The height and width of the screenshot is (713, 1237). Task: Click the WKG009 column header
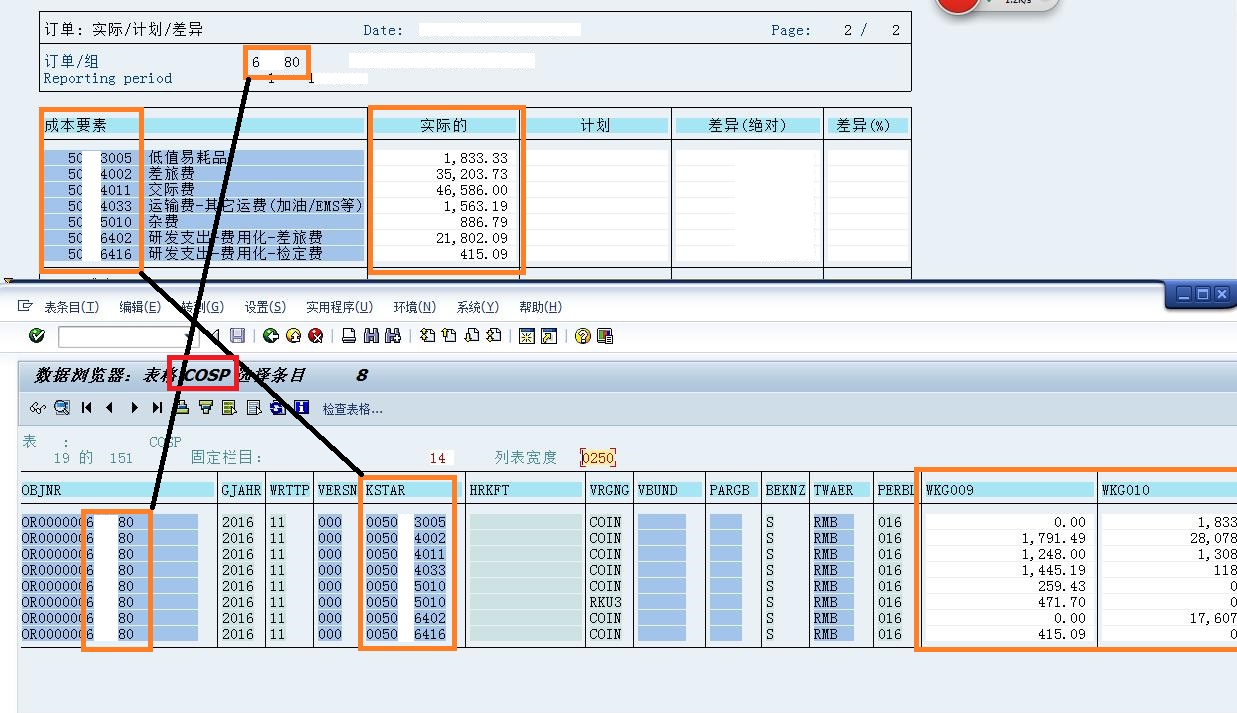coord(1009,490)
